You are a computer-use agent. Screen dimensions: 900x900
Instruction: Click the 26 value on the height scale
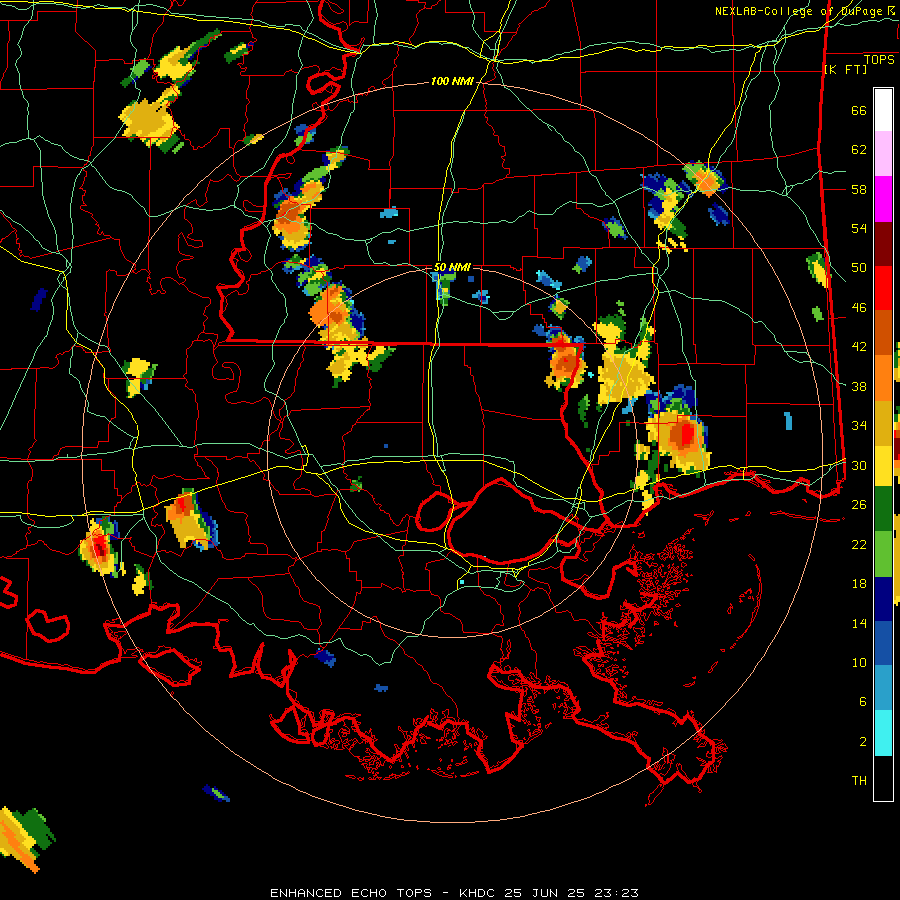[x=859, y=505]
